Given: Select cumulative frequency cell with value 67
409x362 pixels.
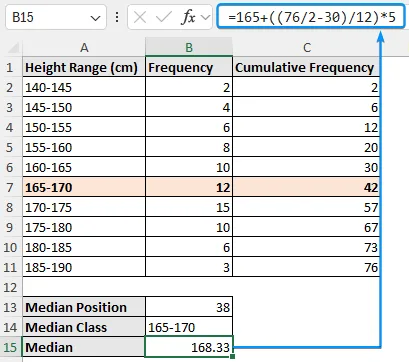Looking at the screenshot, I should 306,227.
